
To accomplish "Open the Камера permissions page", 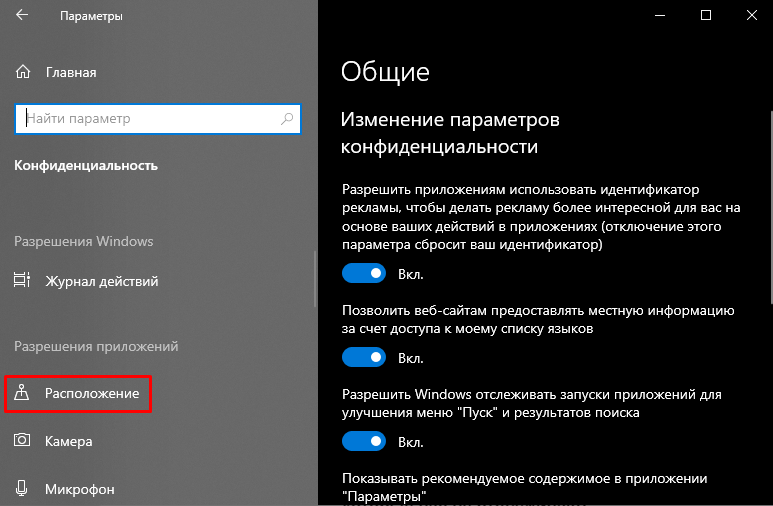I will point(69,441).
